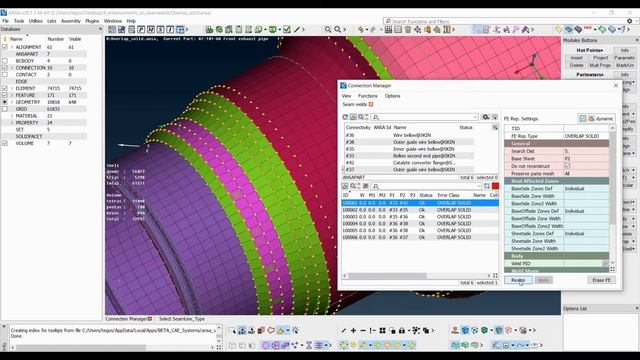Click the checkmark check icon in top toolbar

coord(287,29)
